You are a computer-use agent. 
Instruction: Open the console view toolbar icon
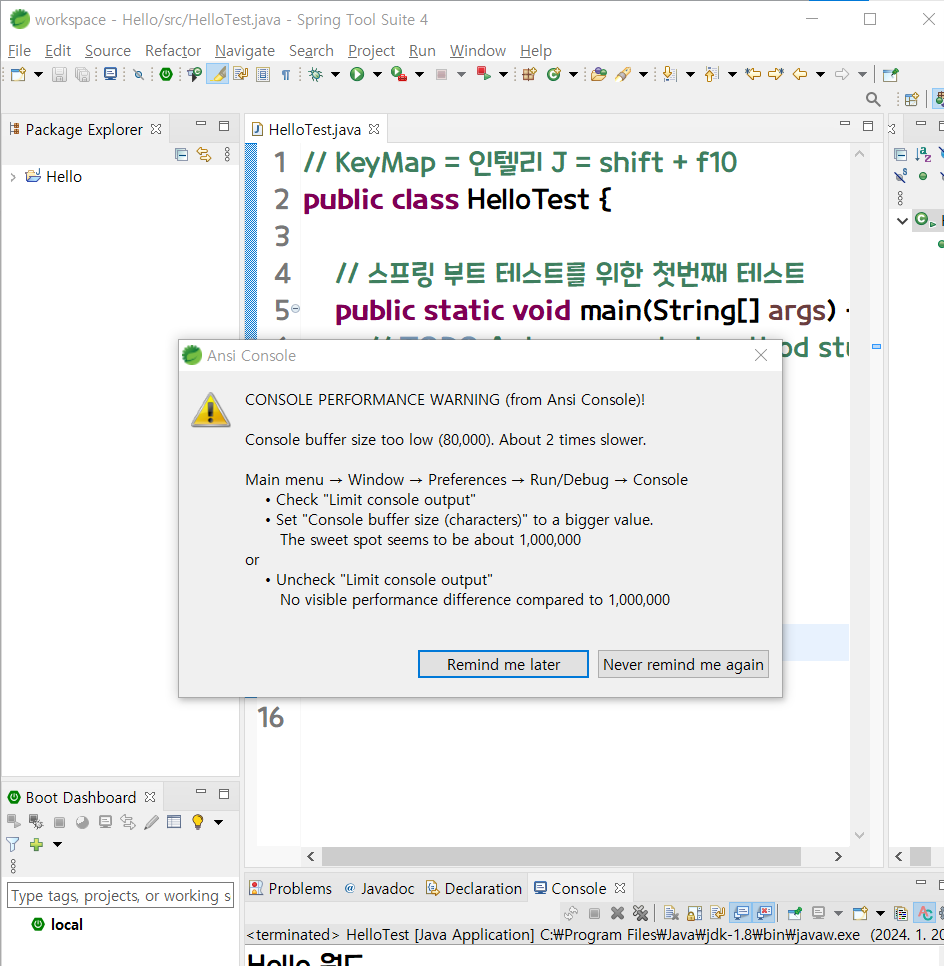[111, 75]
